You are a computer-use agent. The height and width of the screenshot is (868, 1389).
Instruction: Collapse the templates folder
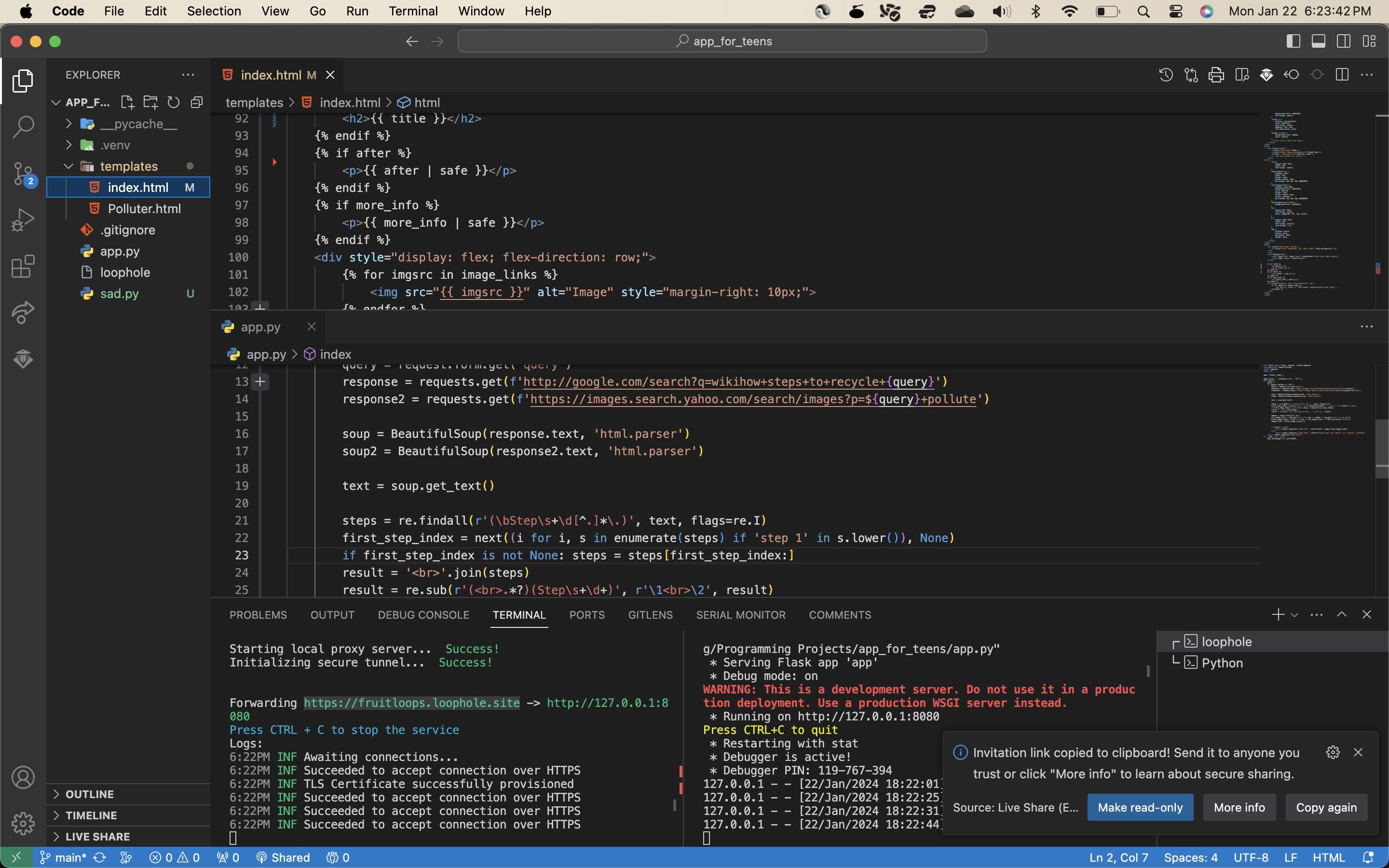click(x=69, y=166)
